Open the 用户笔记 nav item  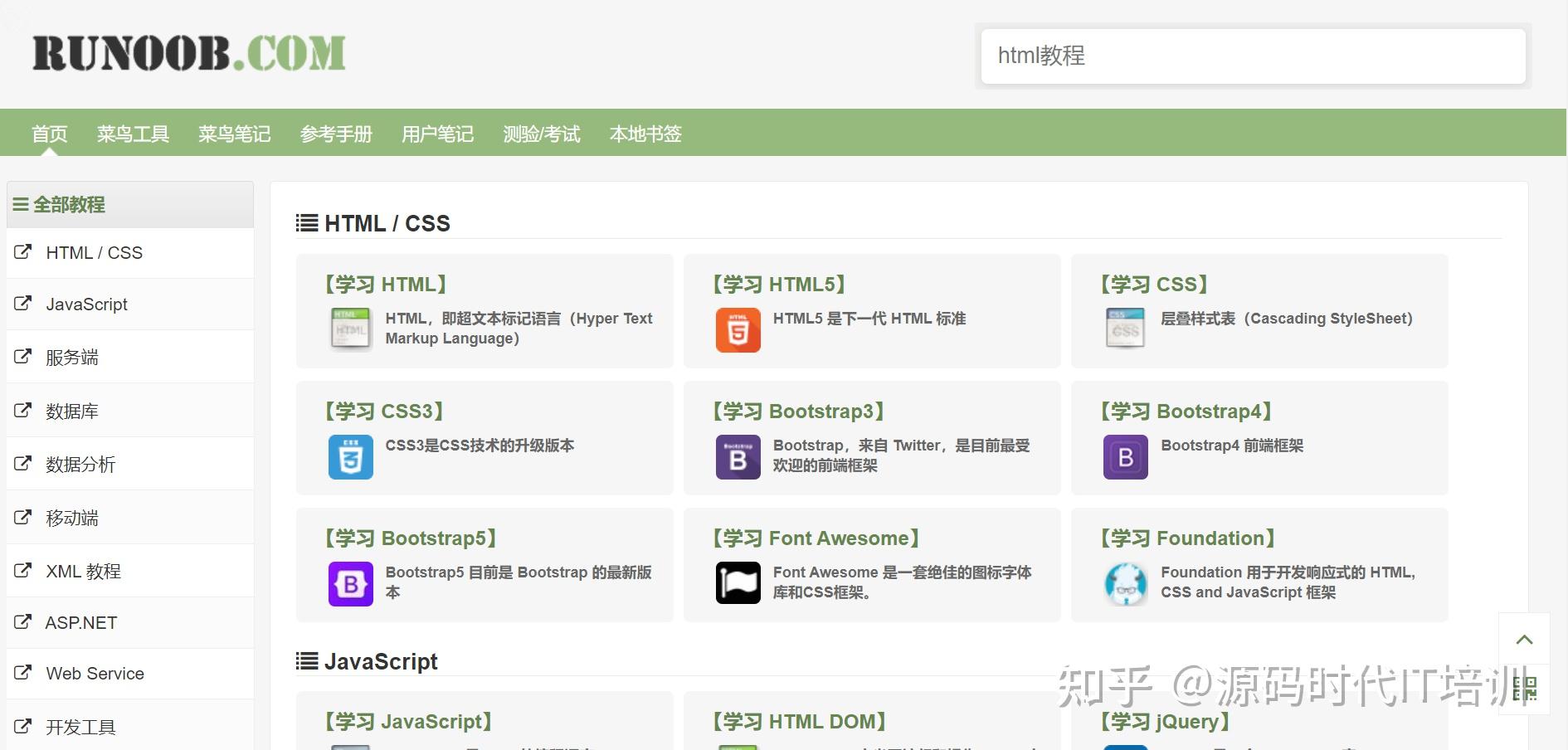coord(437,134)
